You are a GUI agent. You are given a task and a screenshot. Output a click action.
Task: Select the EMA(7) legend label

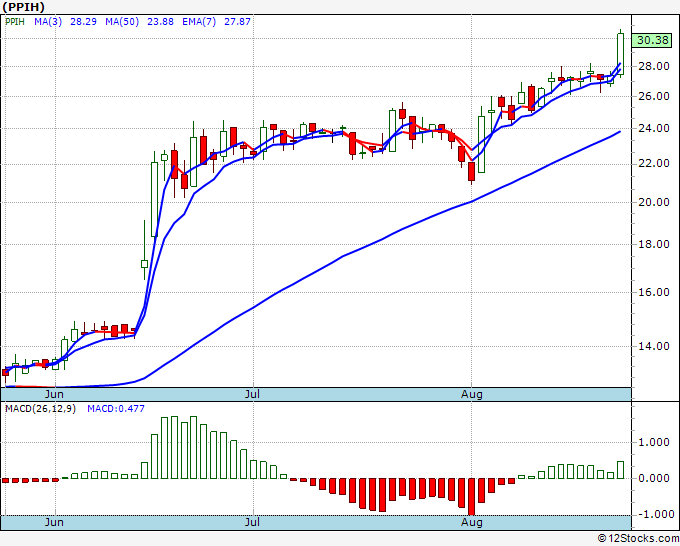click(x=199, y=22)
